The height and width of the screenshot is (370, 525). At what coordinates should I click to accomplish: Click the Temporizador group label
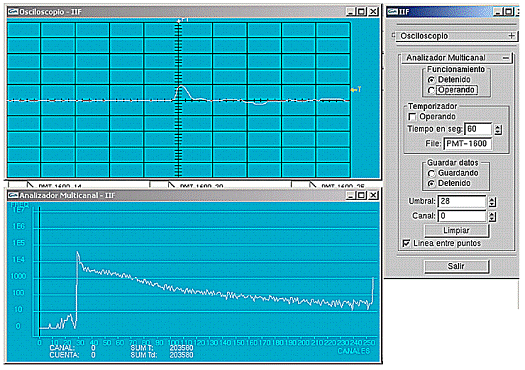(x=432, y=106)
